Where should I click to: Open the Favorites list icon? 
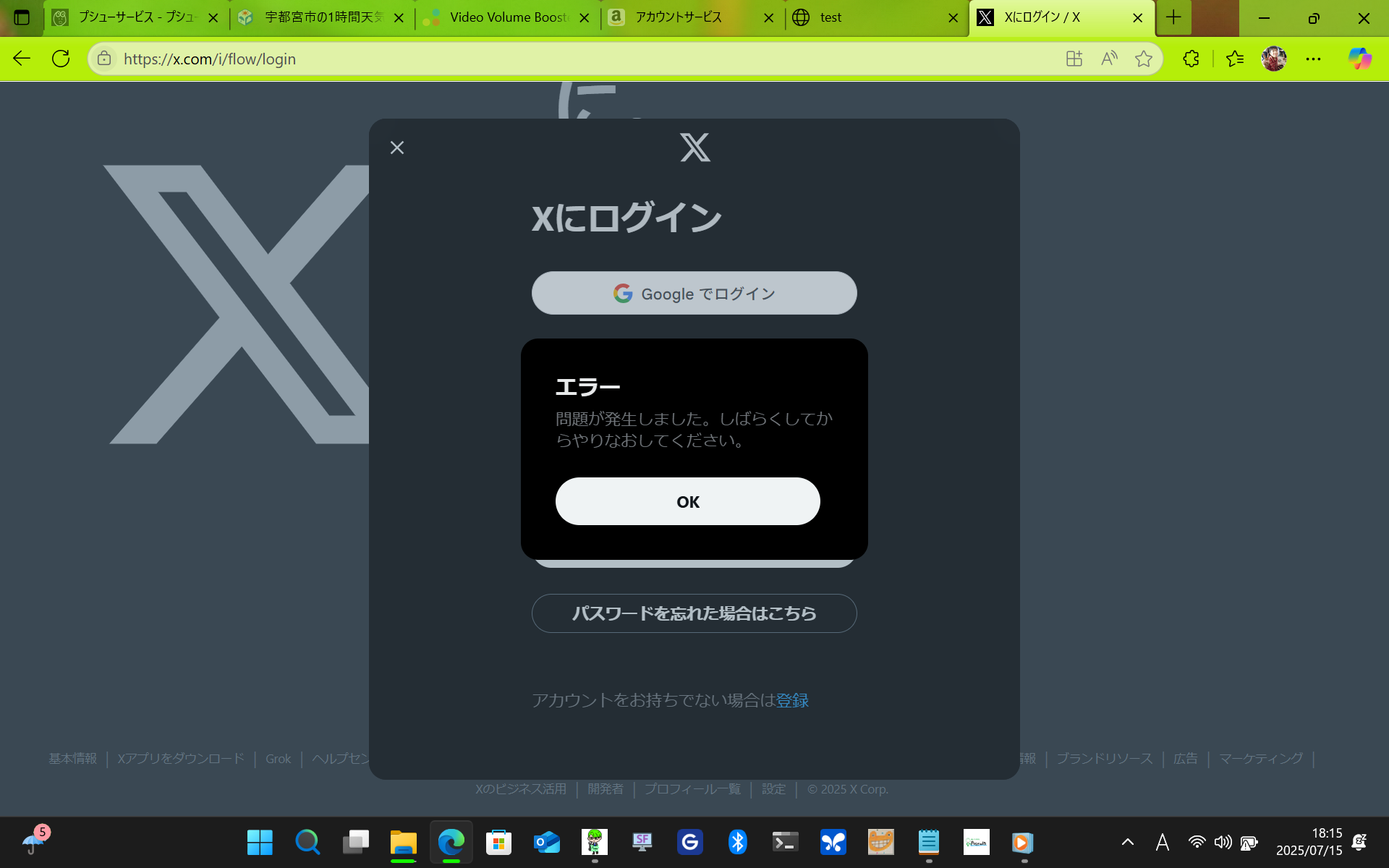coord(1235,59)
